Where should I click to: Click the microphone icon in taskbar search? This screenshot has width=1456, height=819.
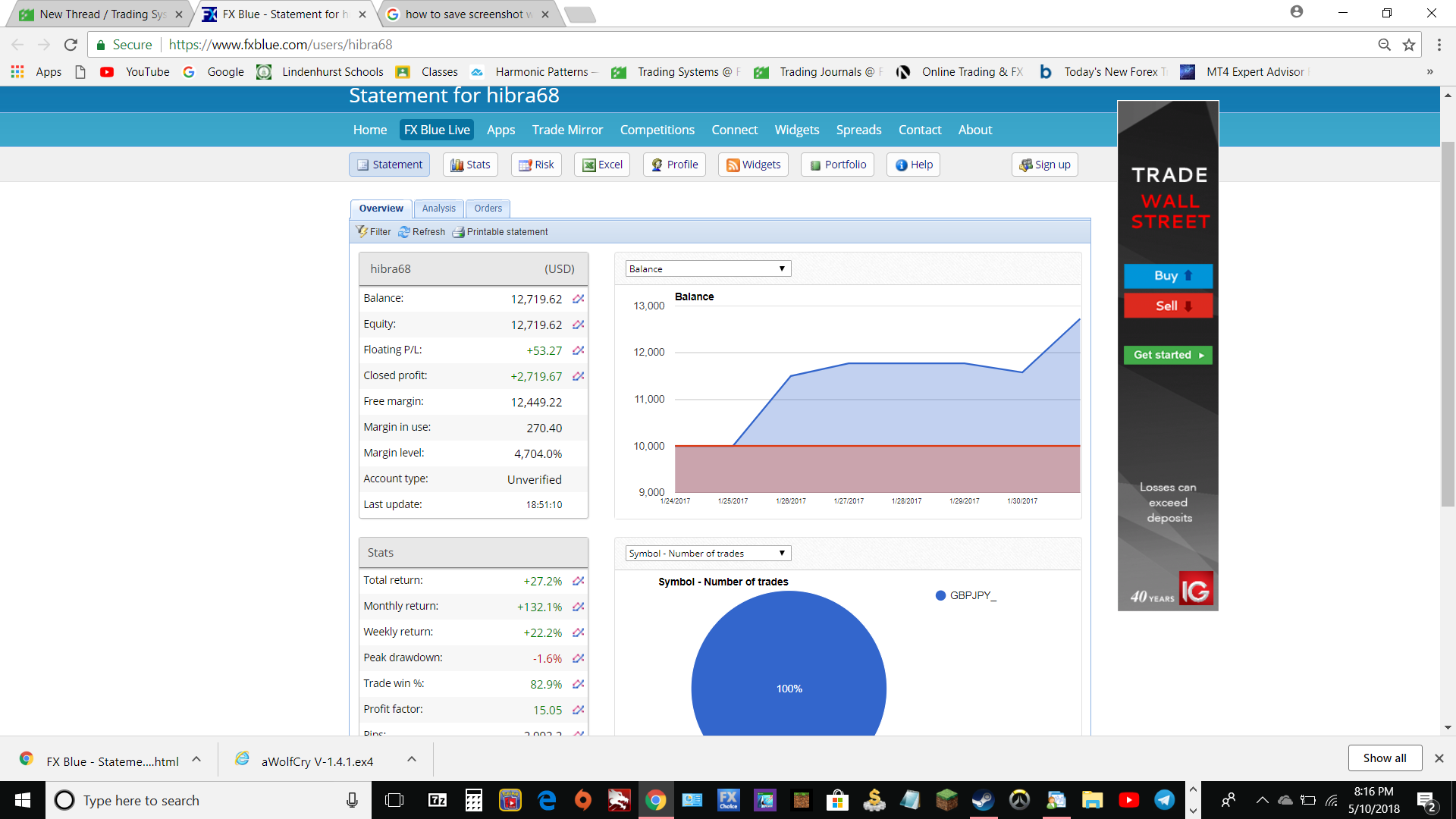click(x=352, y=800)
